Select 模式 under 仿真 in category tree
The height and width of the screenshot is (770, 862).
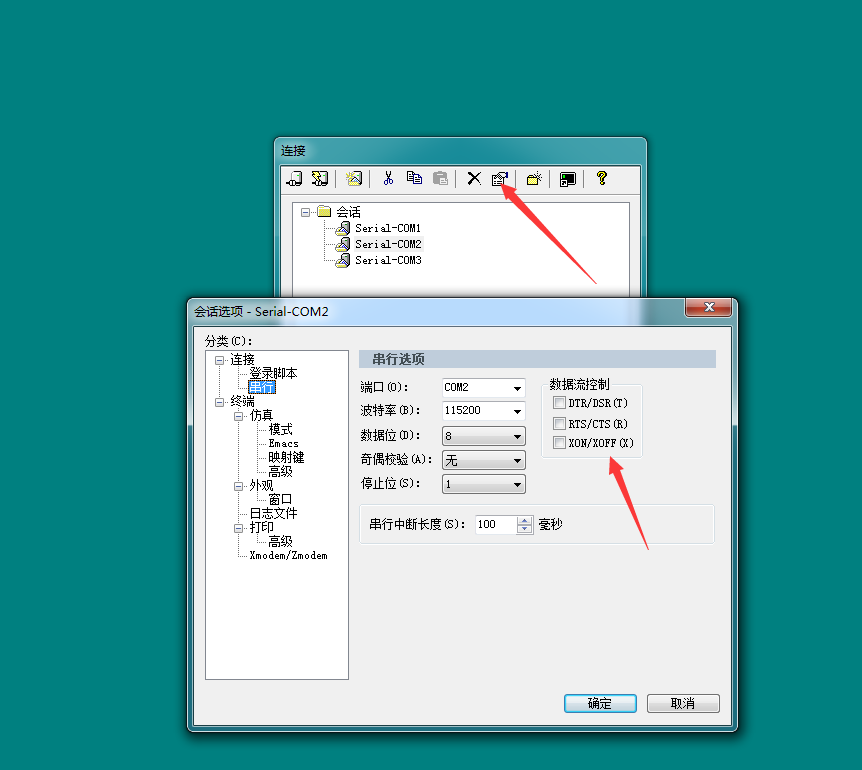[x=280, y=429]
